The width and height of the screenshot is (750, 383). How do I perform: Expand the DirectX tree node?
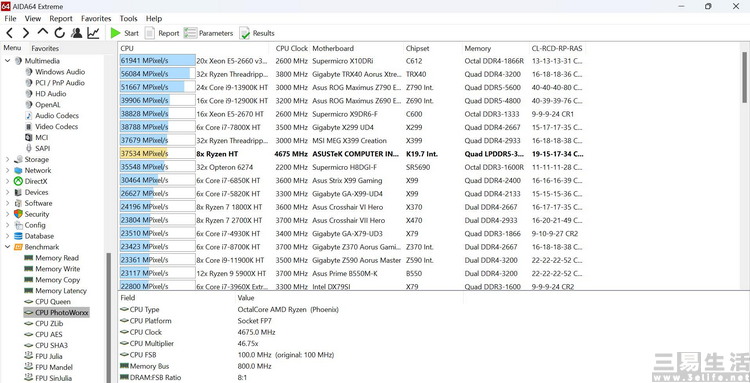click(x=7, y=181)
